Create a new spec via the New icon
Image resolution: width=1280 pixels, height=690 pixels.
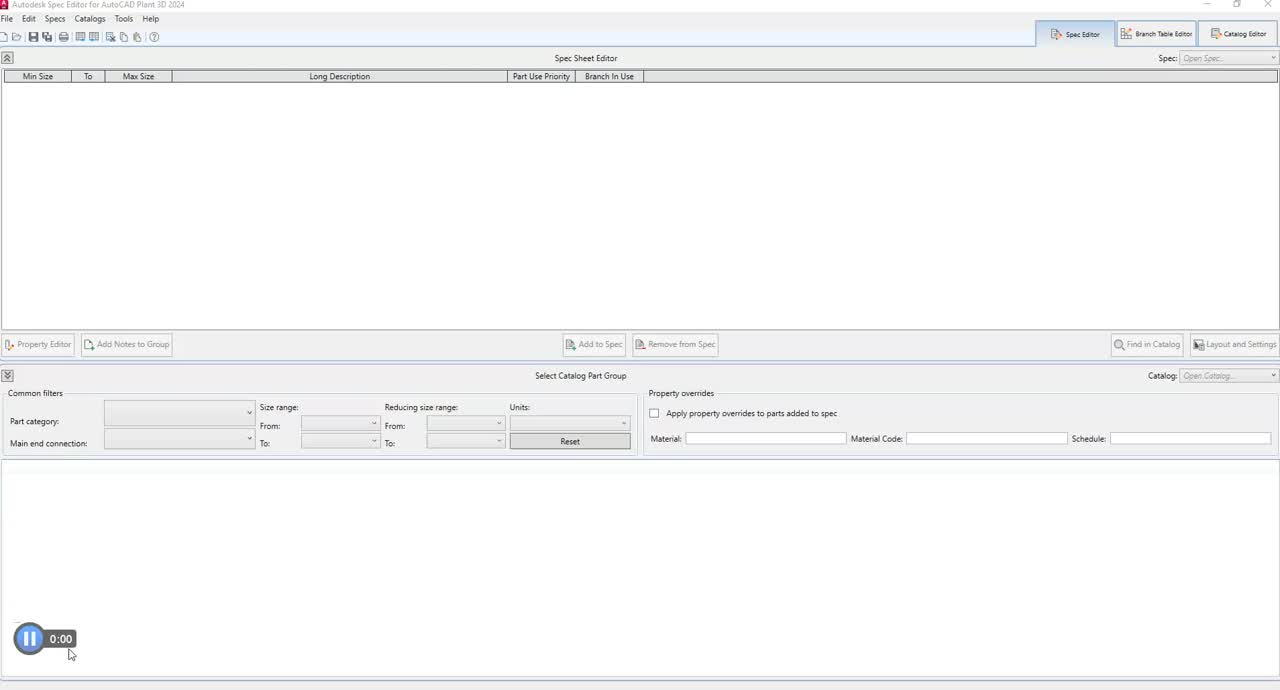click(x=4, y=37)
